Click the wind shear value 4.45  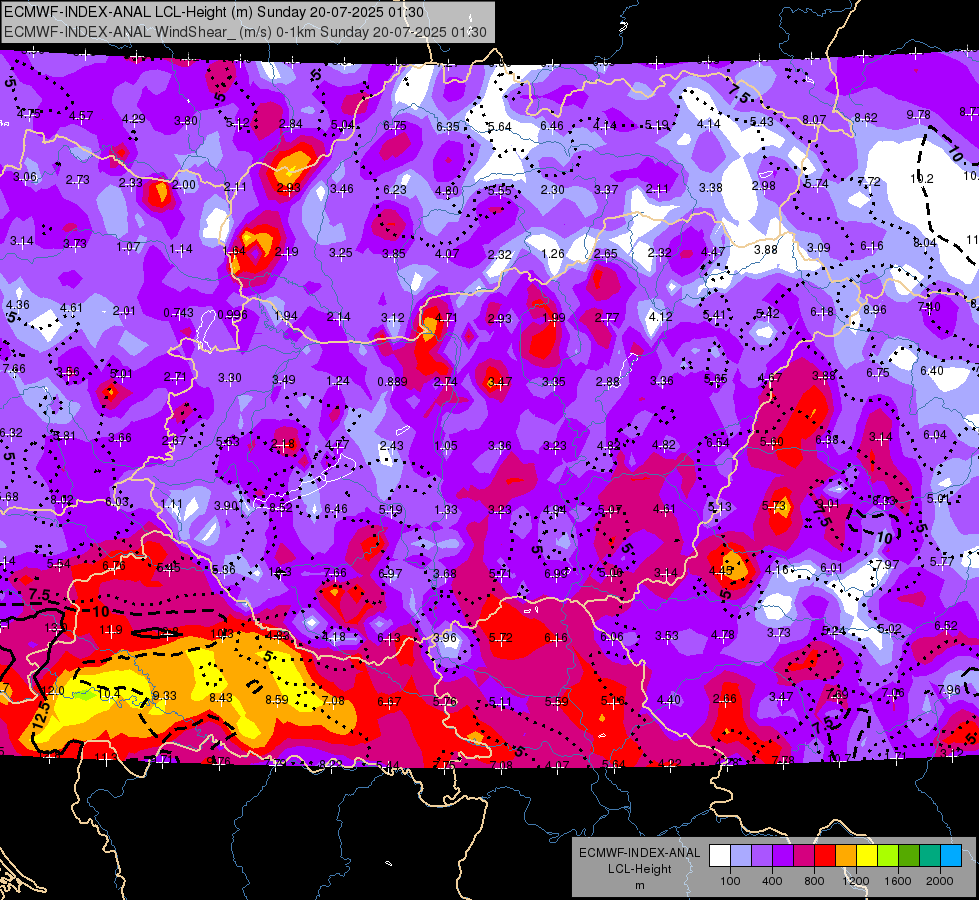pos(721,570)
